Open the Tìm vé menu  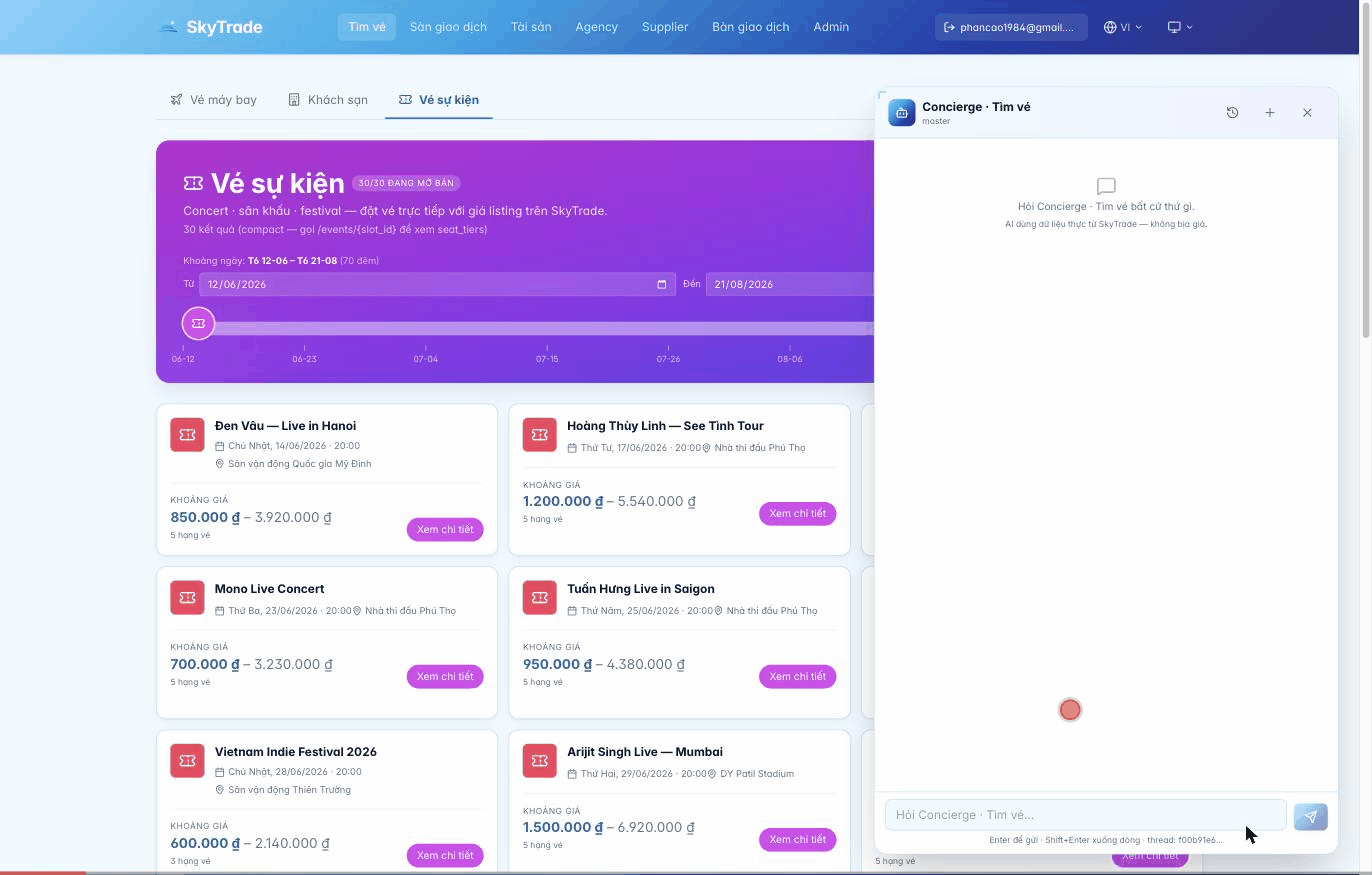click(x=367, y=27)
